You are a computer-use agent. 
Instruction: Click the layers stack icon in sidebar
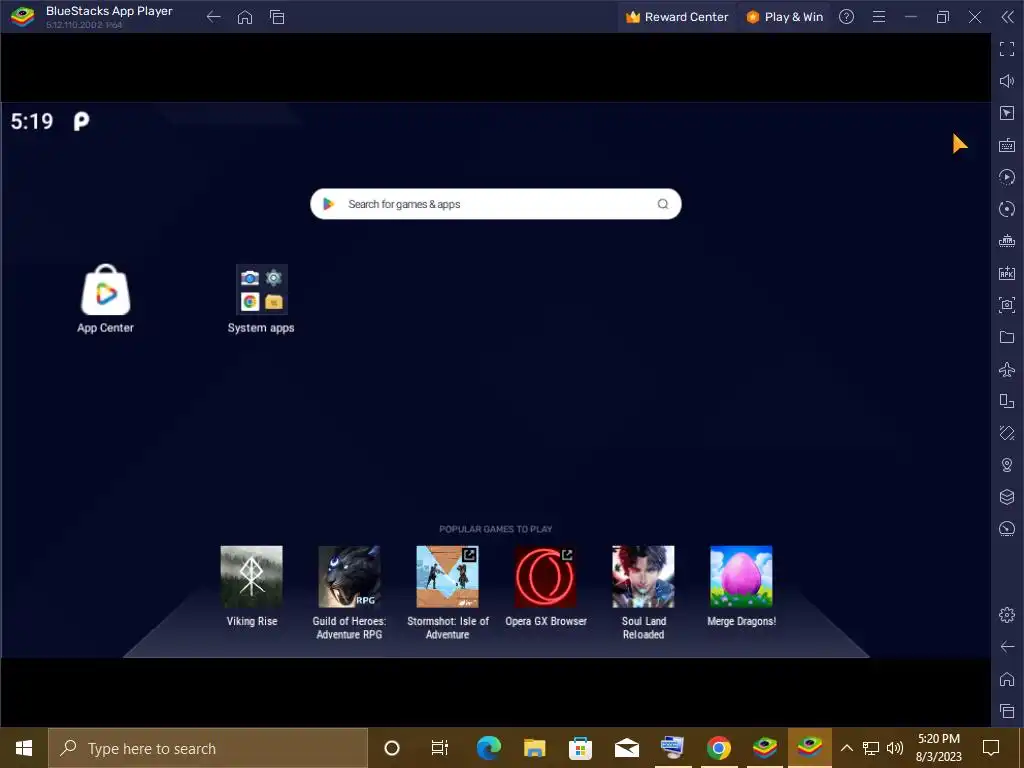(x=1007, y=497)
